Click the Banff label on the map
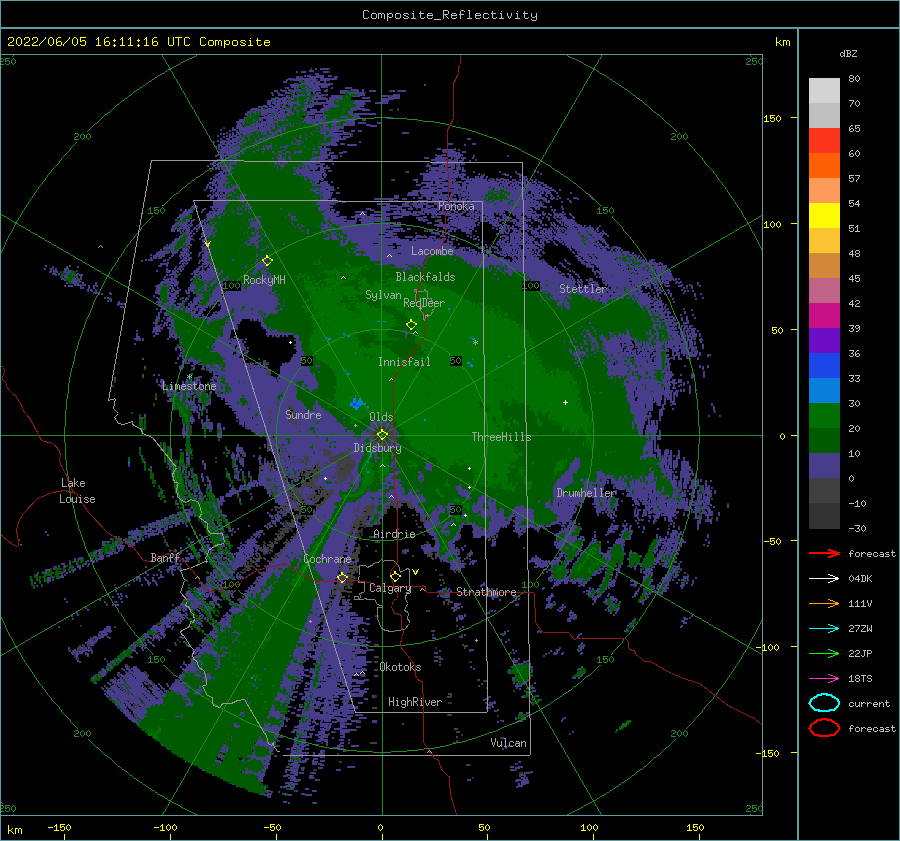This screenshot has width=900, height=841. [165, 557]
